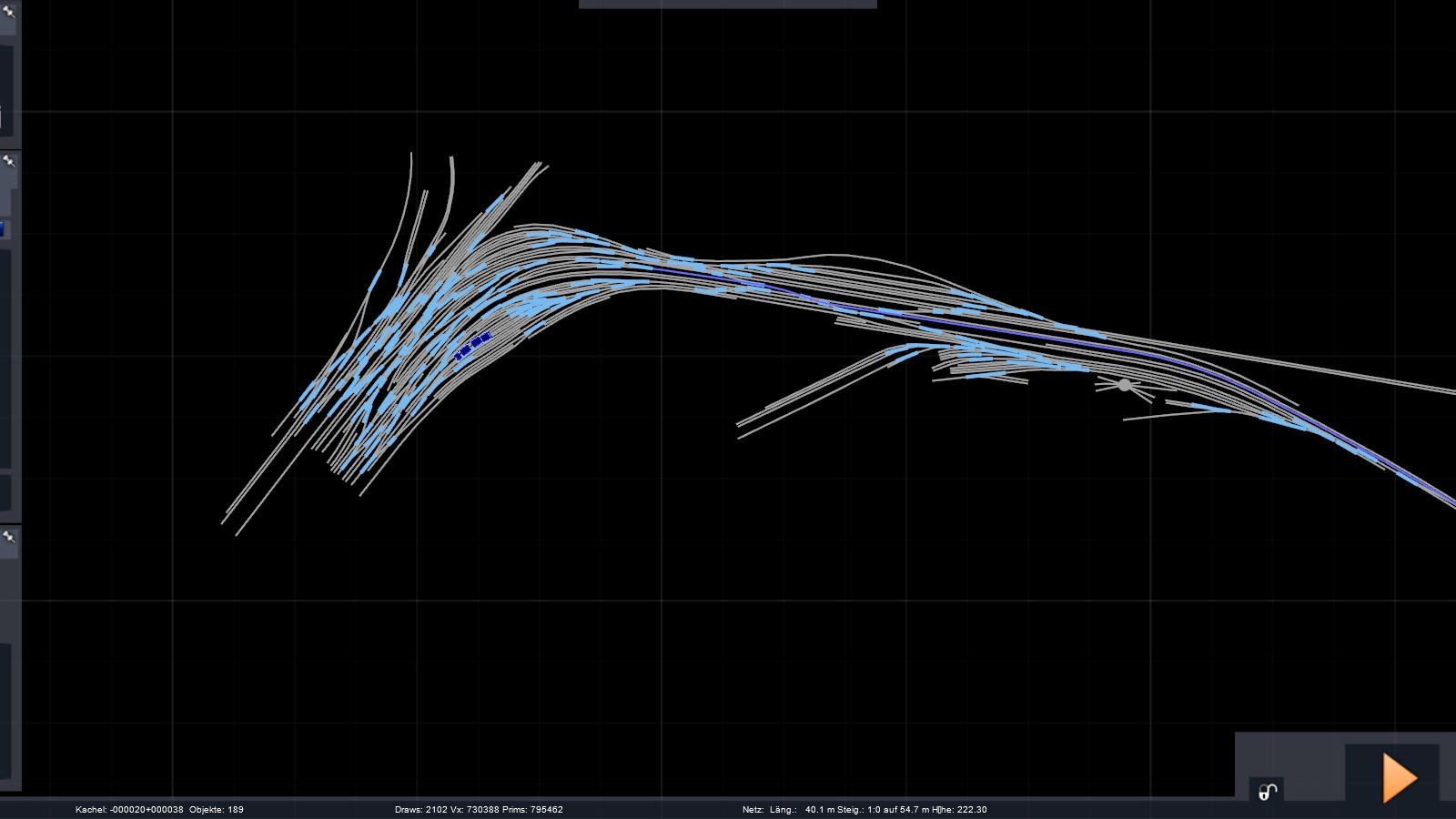This screenshot has height=819, width=1456.
Task: Click the Draws: 2102 counter
Action: 421,809
